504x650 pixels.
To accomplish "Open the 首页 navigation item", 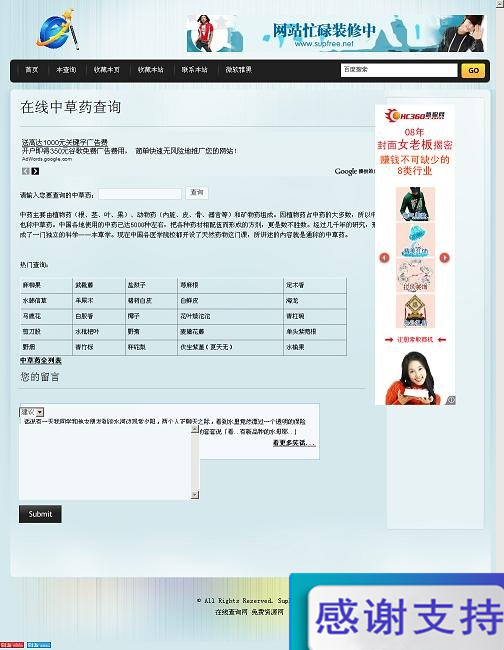I will point(32,70).
